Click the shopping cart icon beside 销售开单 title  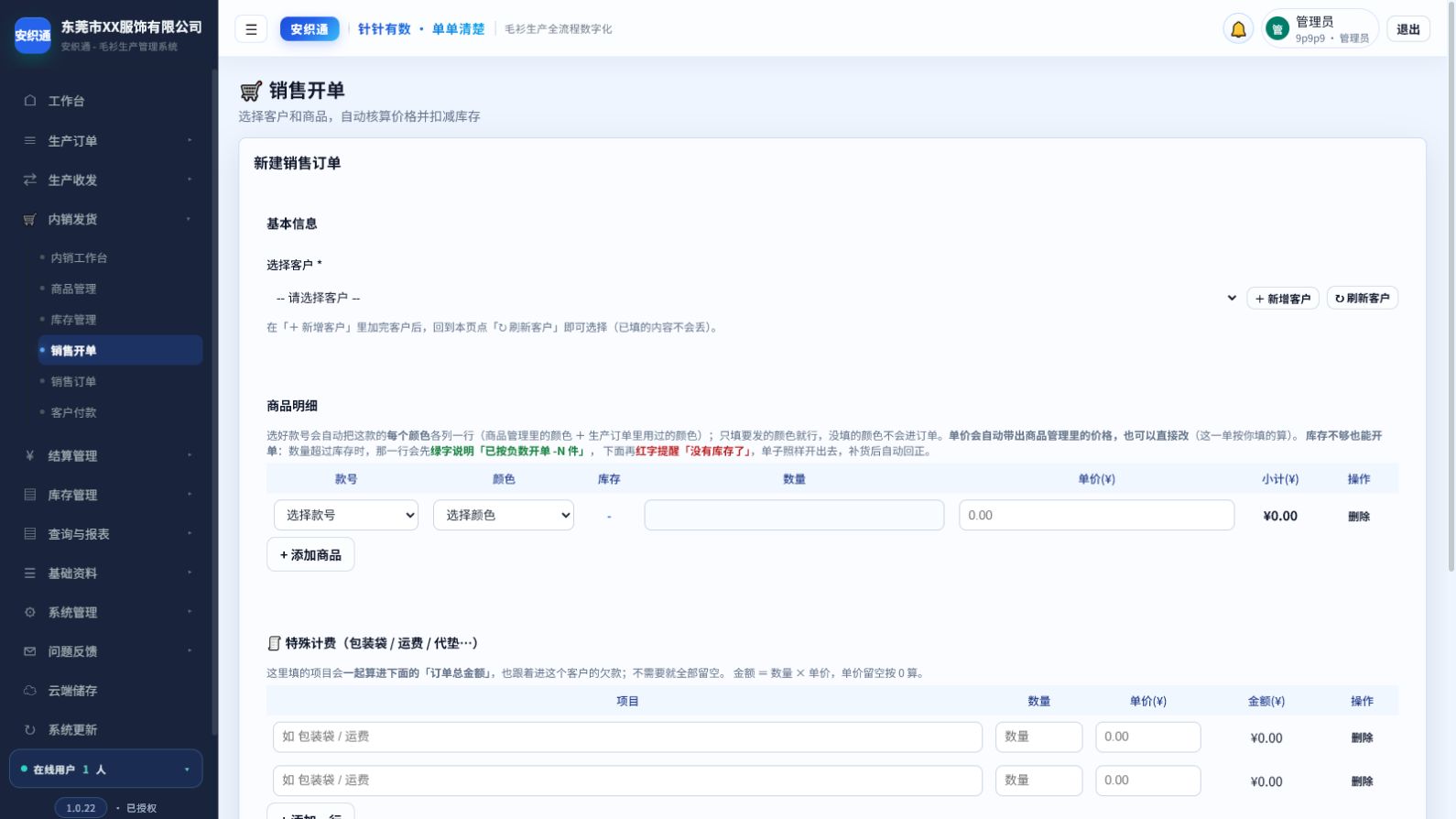coord(251,91)
